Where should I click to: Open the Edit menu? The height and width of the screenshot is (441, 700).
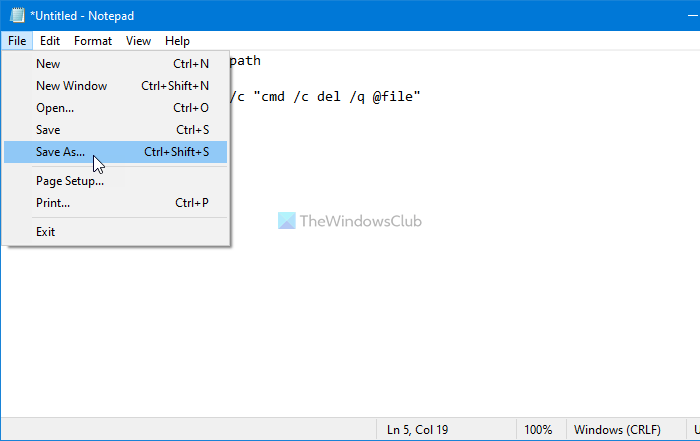pyautogui.click(x=50, y=41)
